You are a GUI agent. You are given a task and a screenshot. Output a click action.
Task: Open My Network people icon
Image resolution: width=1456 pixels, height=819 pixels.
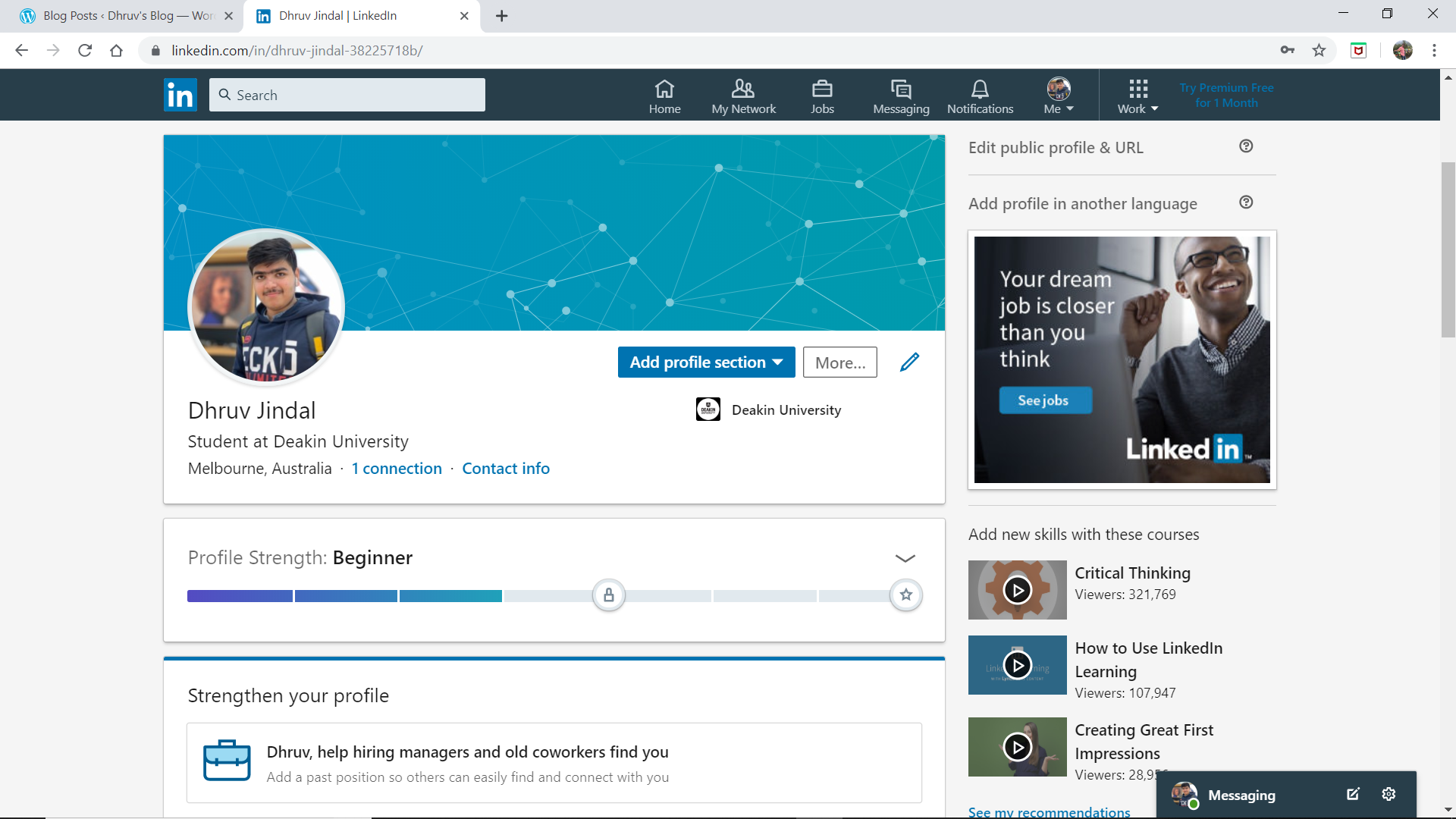pyautogui.click(x=743, y=96)
